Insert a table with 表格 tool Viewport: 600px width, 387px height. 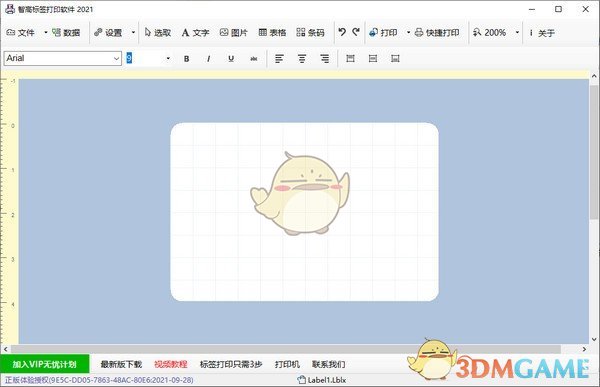(272, 33)
